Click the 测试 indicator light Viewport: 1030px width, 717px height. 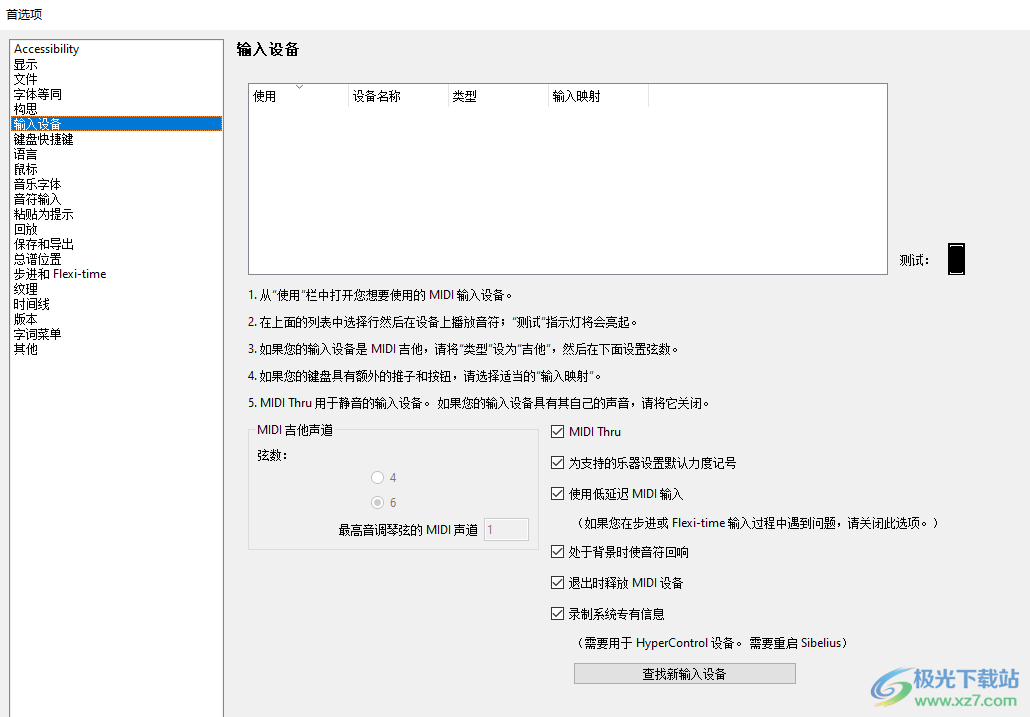[x=956, y=258]
